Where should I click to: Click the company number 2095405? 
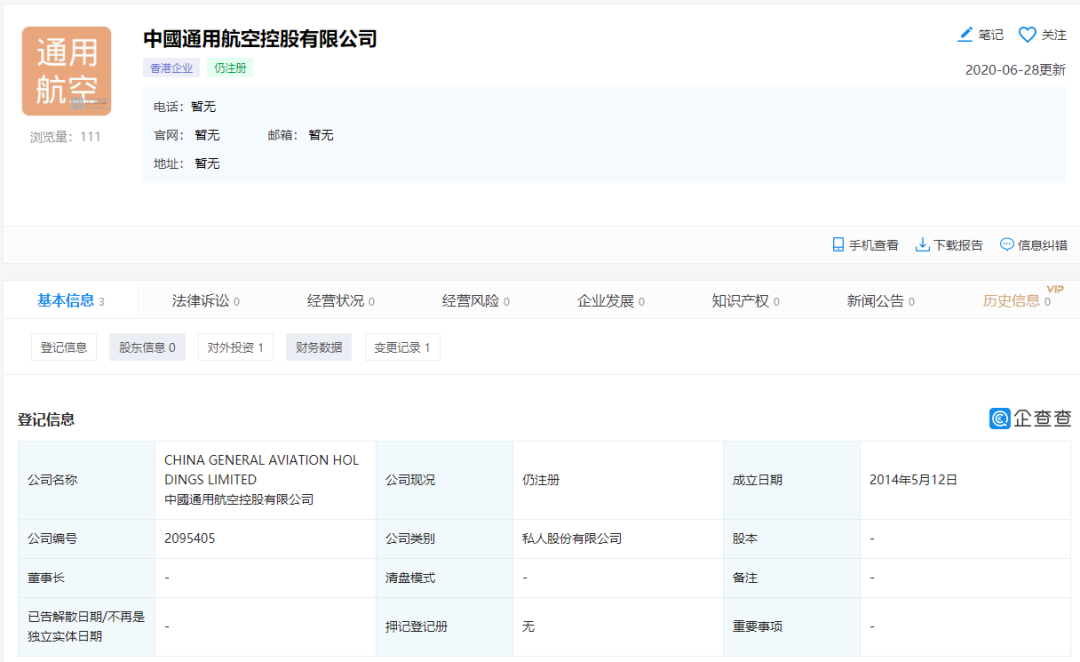189,538
